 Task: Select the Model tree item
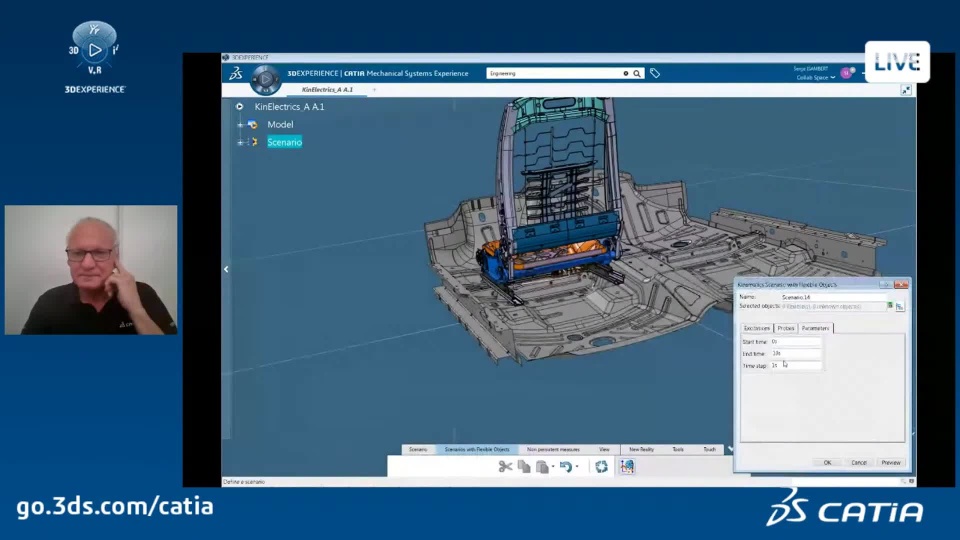tap(280, 124)
